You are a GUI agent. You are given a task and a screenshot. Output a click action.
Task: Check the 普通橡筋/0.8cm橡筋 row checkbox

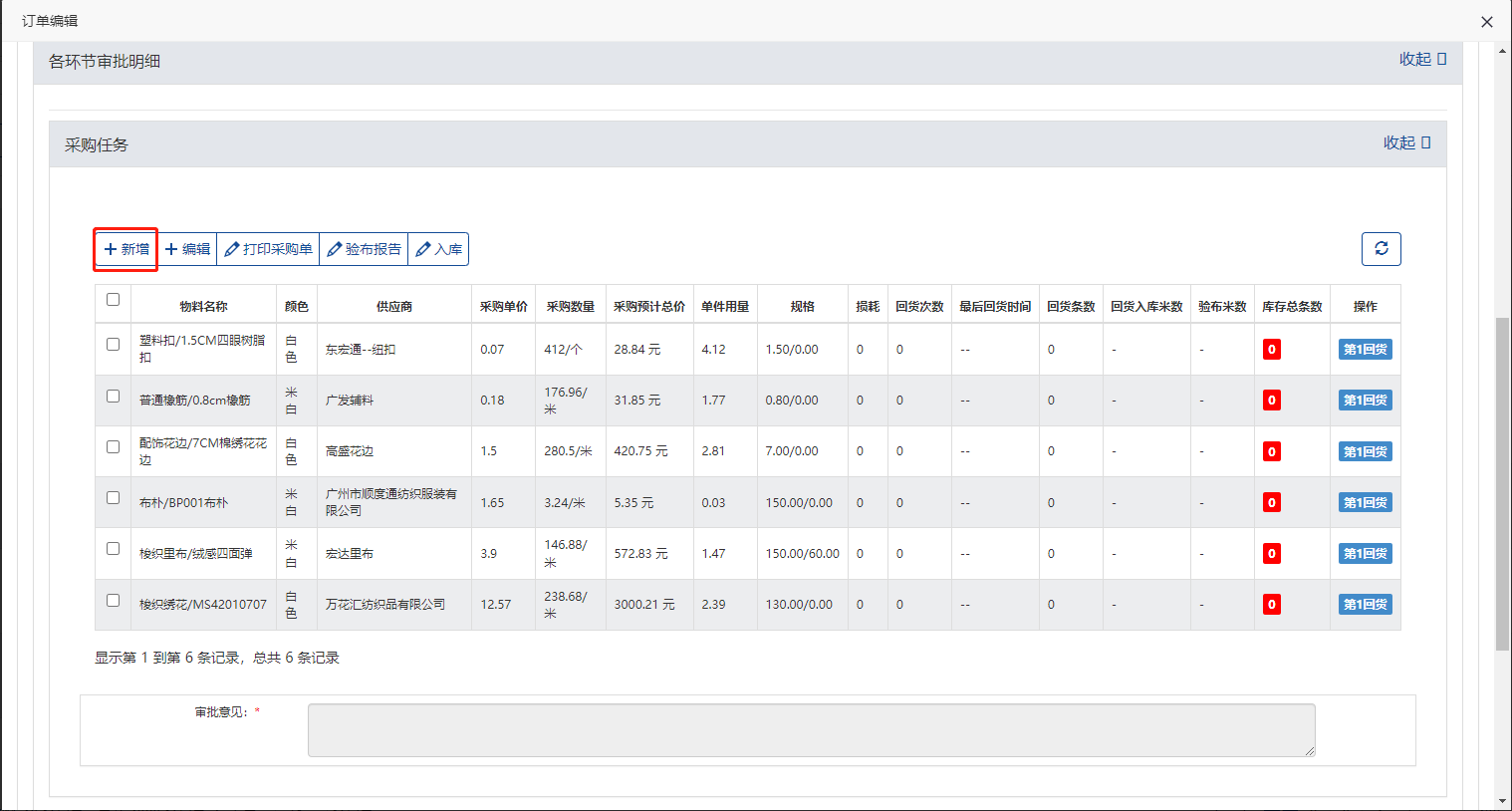click(x=113, y=397)
